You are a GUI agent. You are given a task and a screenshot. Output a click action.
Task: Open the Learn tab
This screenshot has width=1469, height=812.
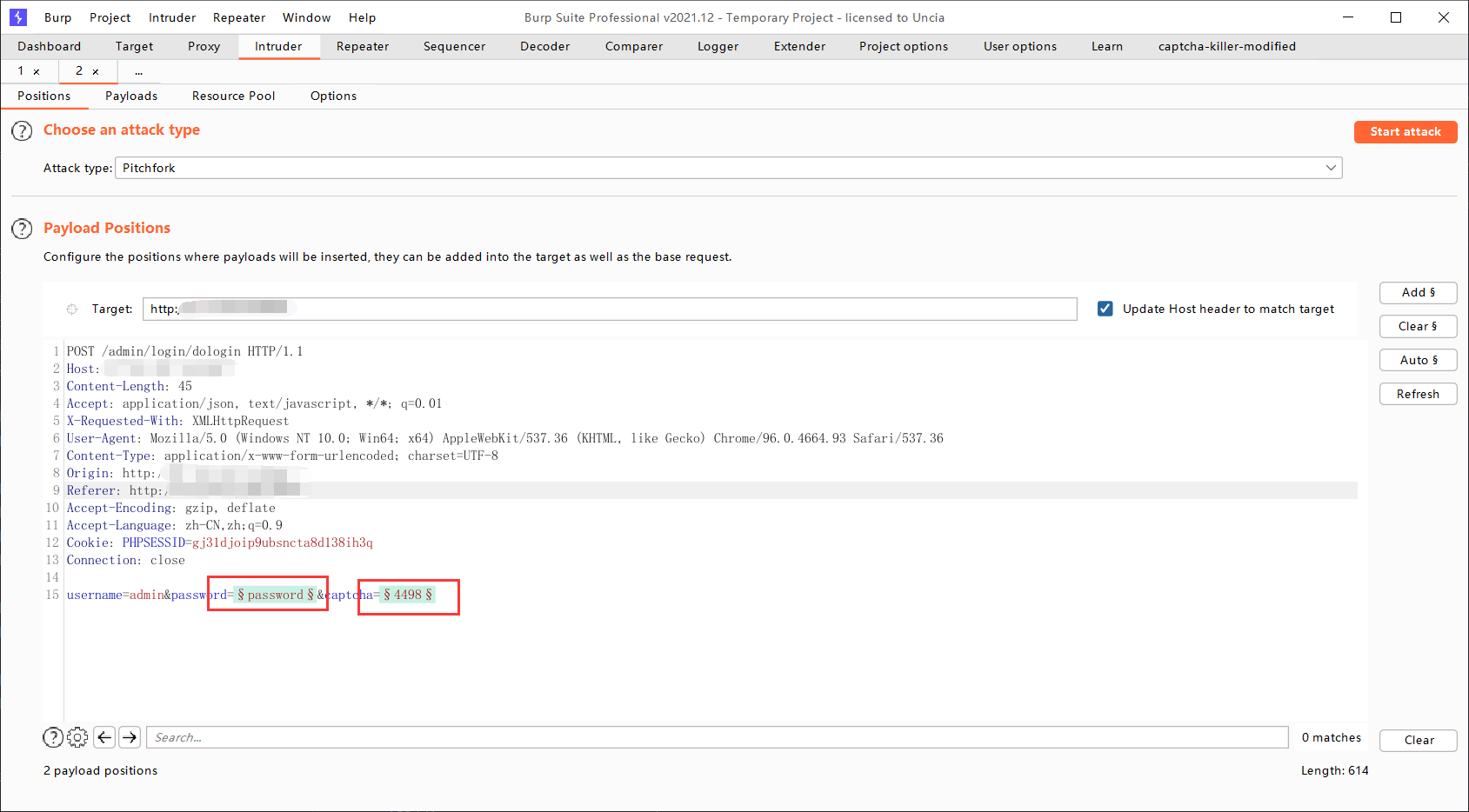(1107, 46)
